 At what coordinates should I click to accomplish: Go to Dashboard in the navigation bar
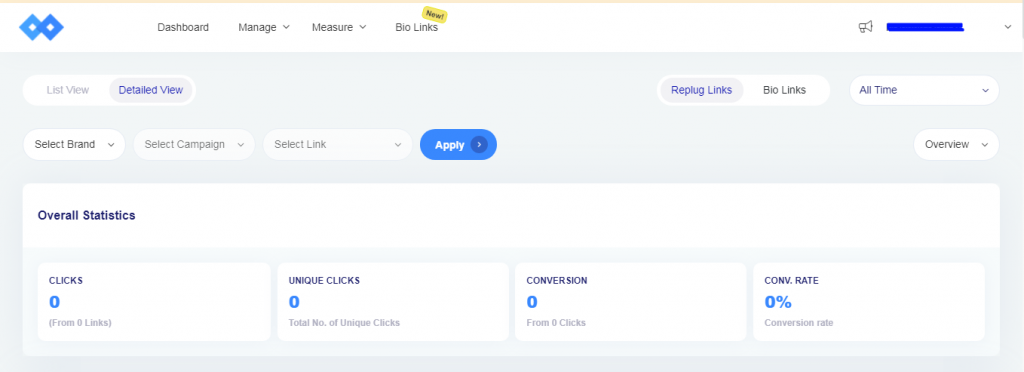183,27
